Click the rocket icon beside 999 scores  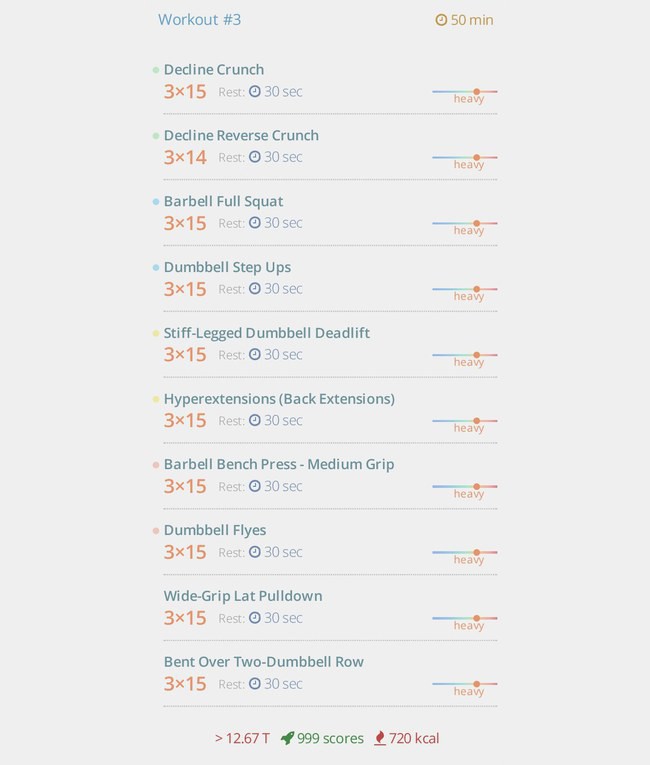tap(287, 738)
